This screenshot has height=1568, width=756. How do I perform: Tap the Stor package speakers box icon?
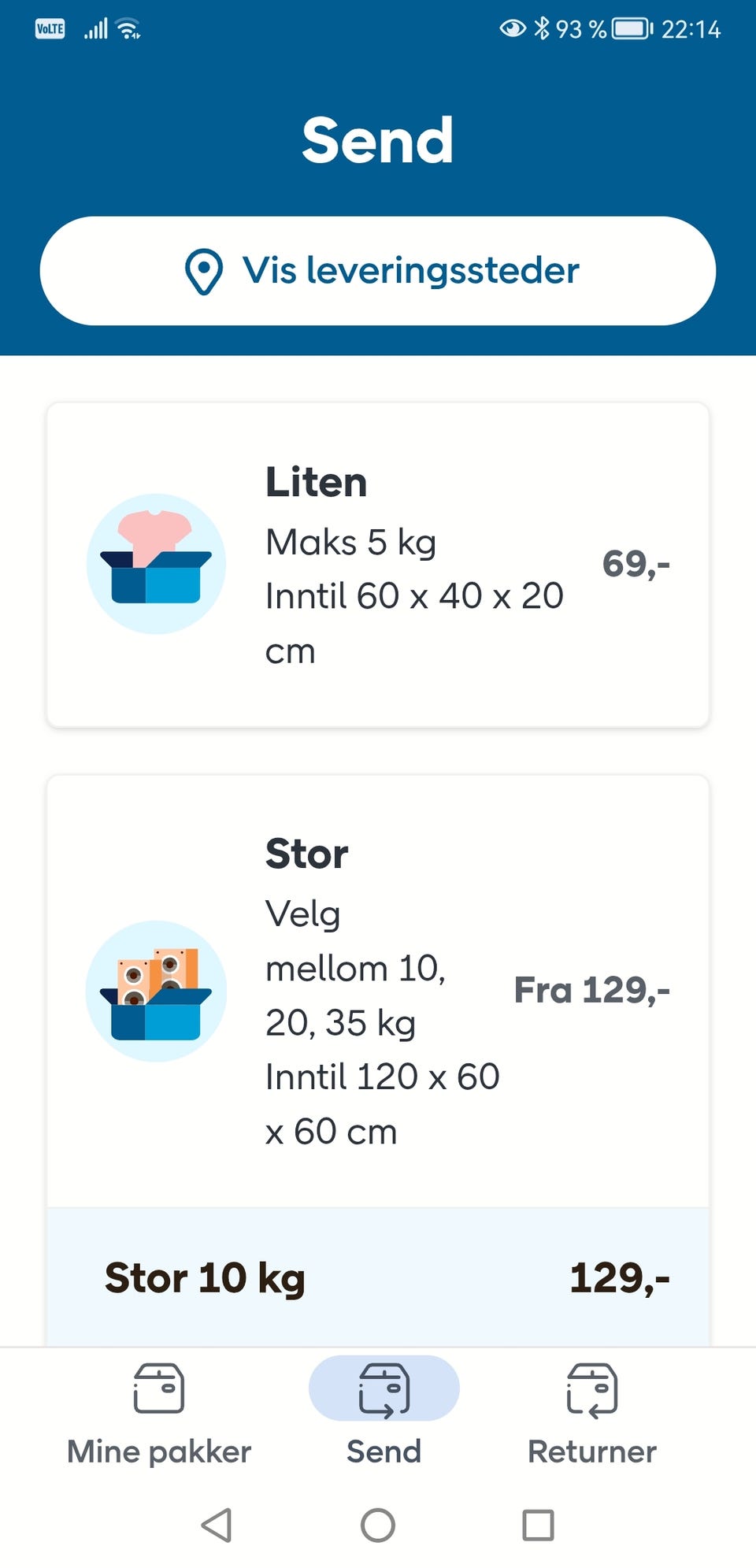pyautogui.click(x=156, y=991)
